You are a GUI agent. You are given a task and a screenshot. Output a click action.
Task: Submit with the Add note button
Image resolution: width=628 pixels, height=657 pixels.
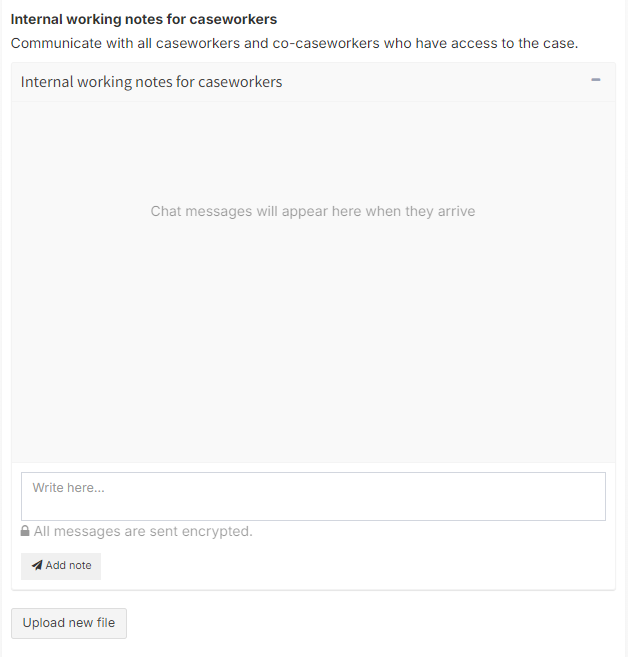coord(61,566)
